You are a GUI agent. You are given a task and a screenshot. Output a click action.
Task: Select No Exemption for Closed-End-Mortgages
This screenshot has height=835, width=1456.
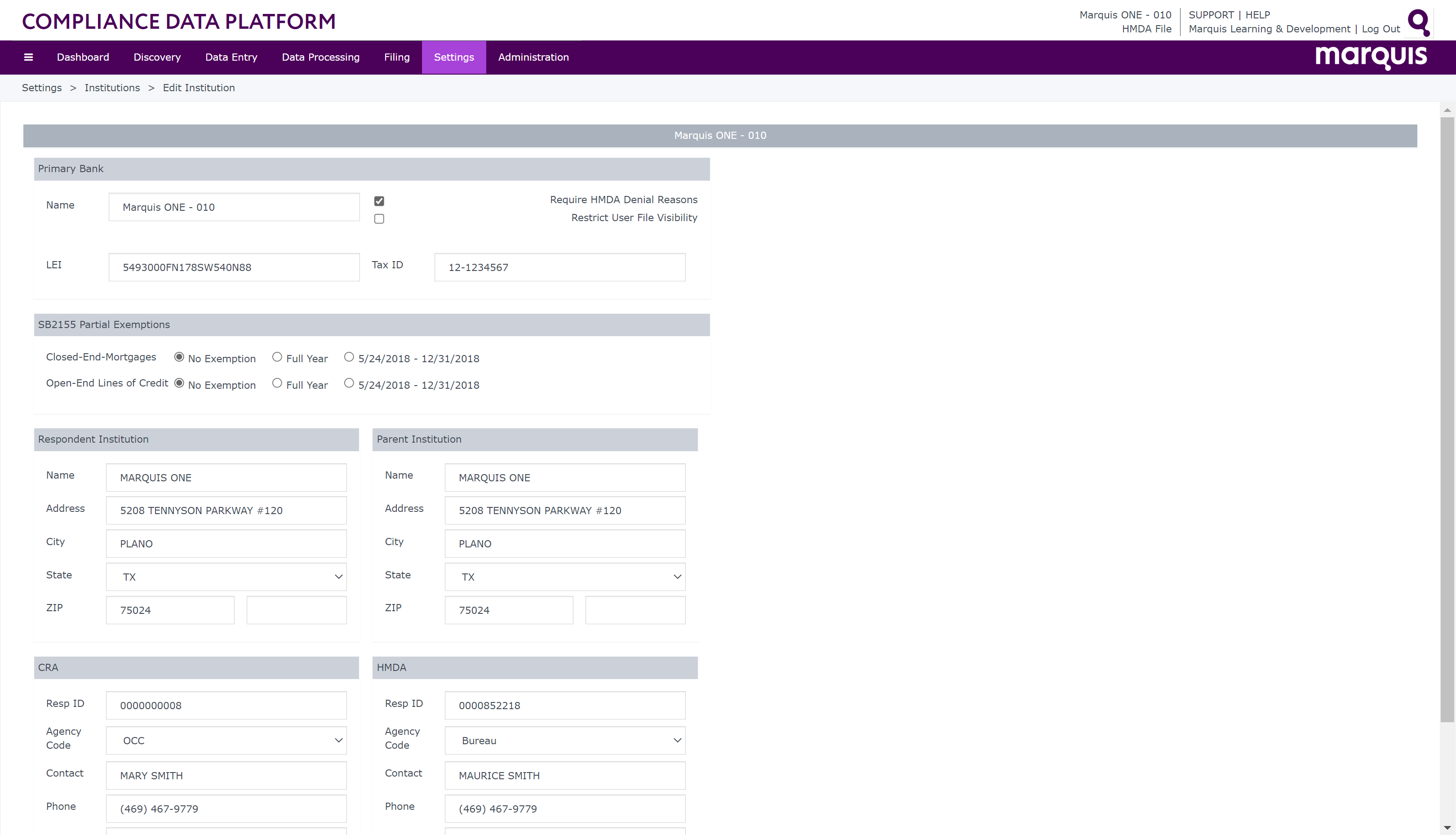coord(179,357)
